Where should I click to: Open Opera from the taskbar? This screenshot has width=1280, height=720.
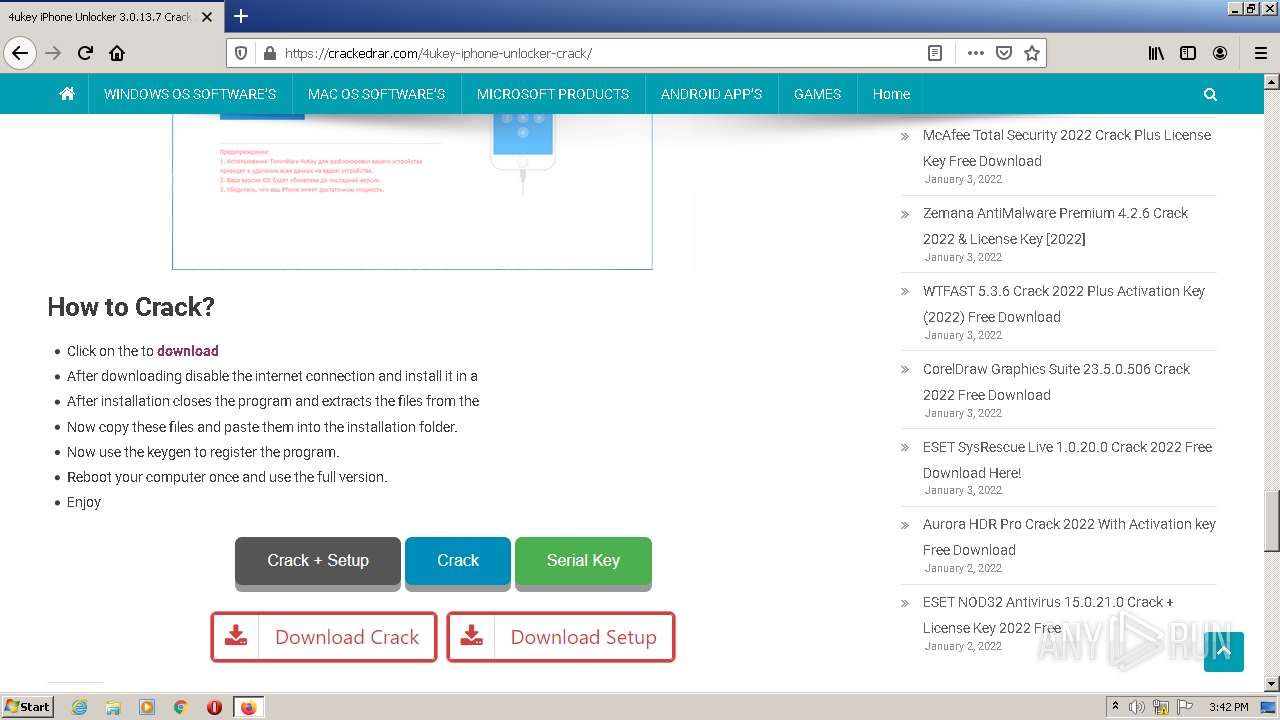pyautogui.click(x=214, y=707)
